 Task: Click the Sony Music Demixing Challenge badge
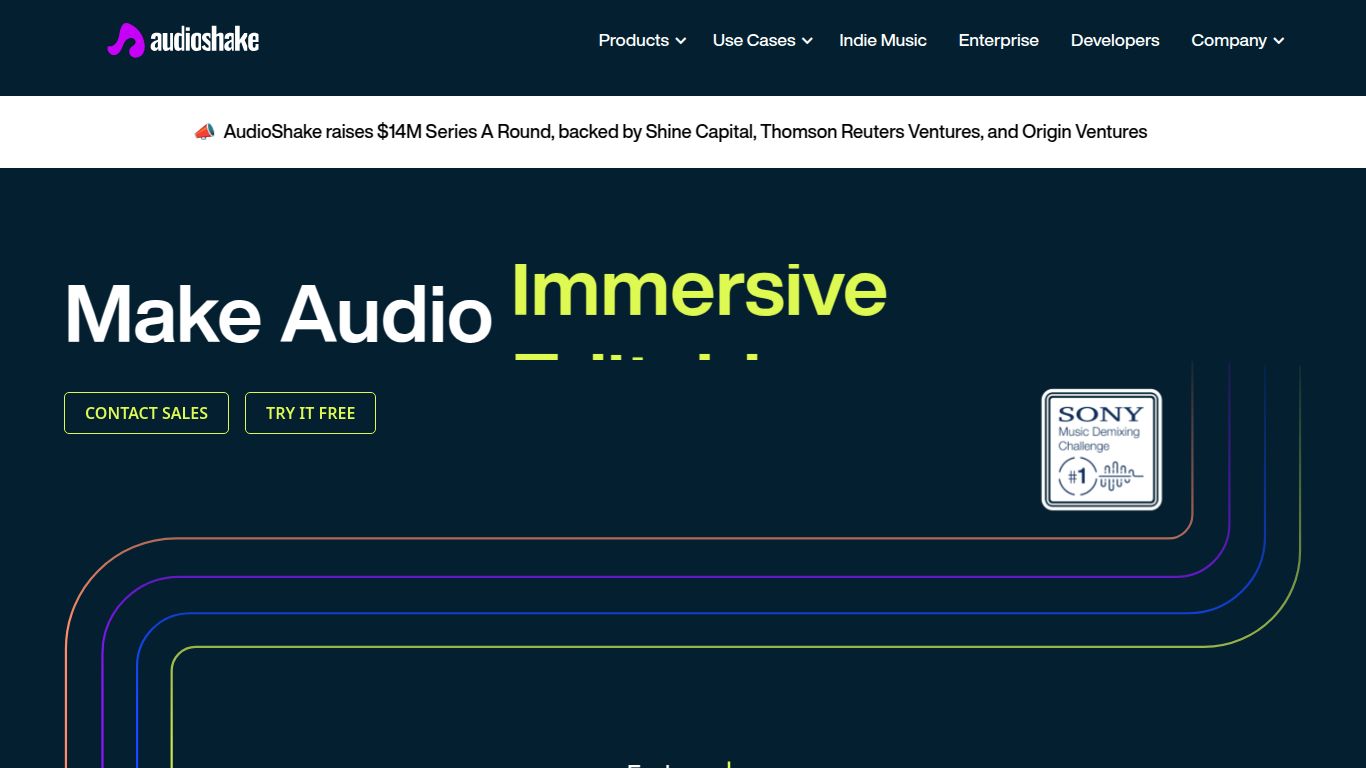tap(1101, 449)
